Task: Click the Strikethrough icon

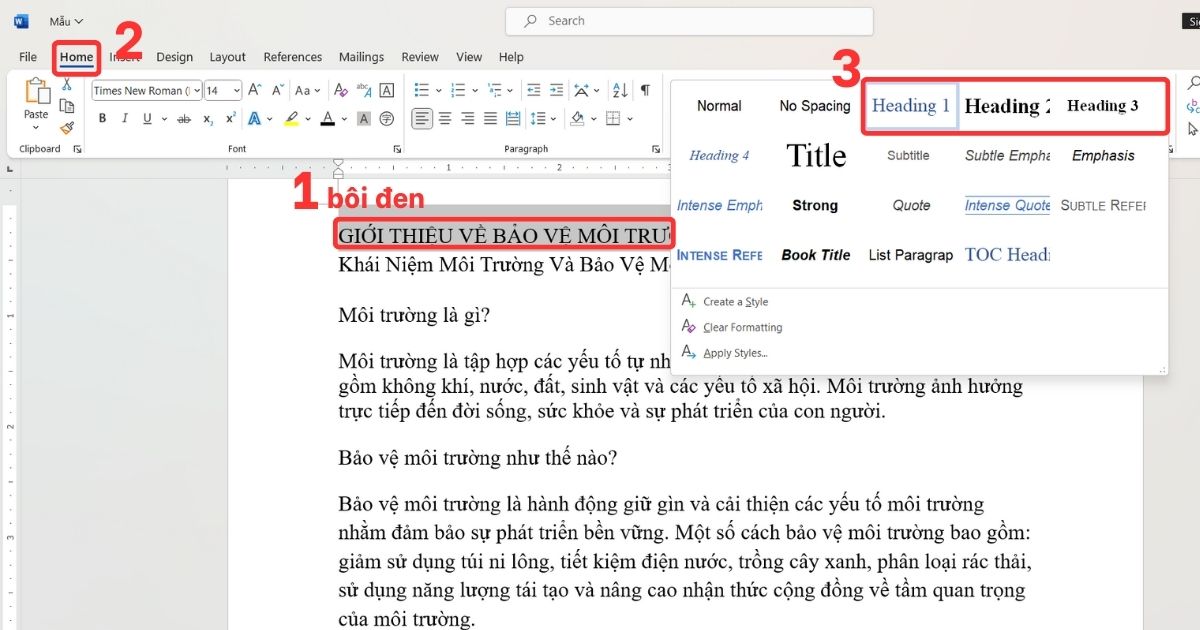Action: coord(185,118)
